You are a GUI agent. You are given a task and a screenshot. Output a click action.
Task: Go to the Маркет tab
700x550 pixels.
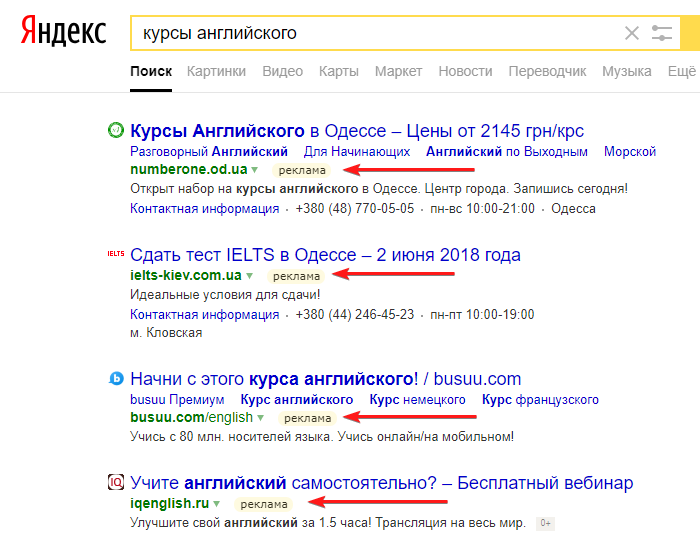pyautogui.click(x=398, y=71)
